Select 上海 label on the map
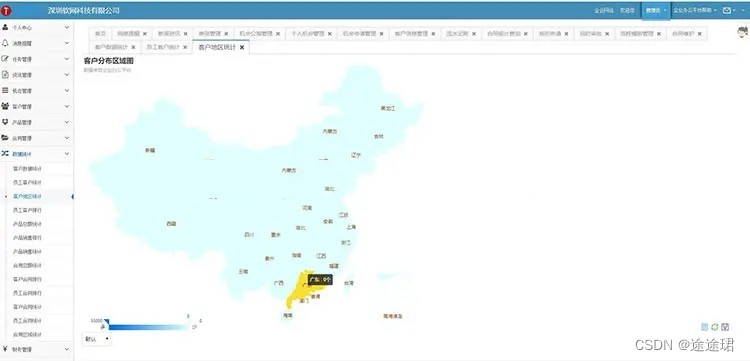 [x=351, y=227]
